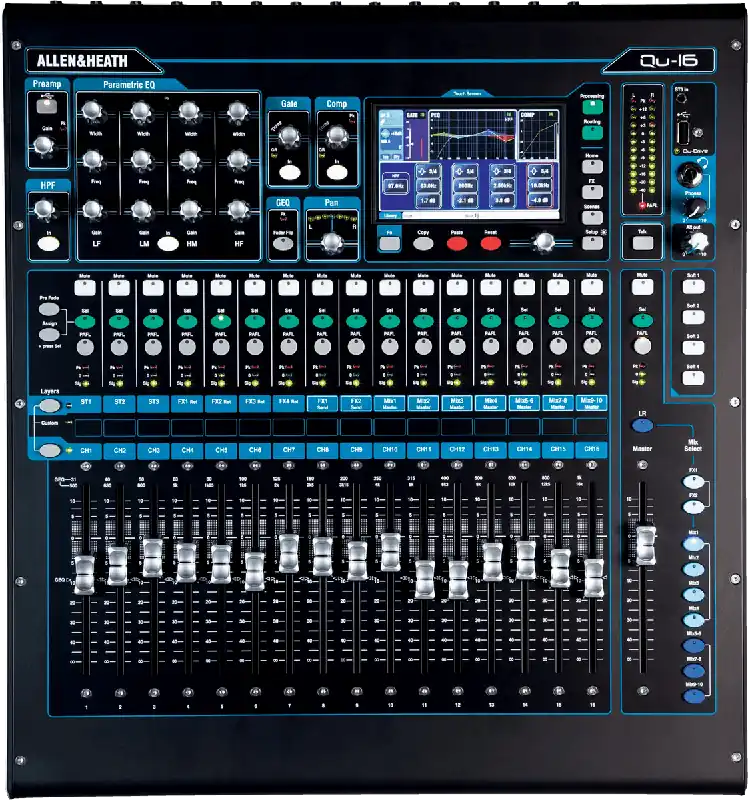The height and width of the screenshot is (800, 748).
Task: Tap the HPF frequency box on touchscreen
Action: (x=395, y=185)
